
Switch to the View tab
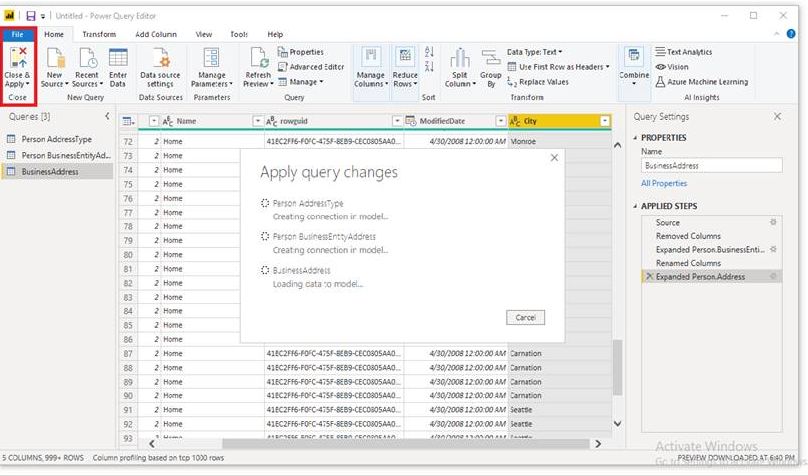(x=204, y=35)
